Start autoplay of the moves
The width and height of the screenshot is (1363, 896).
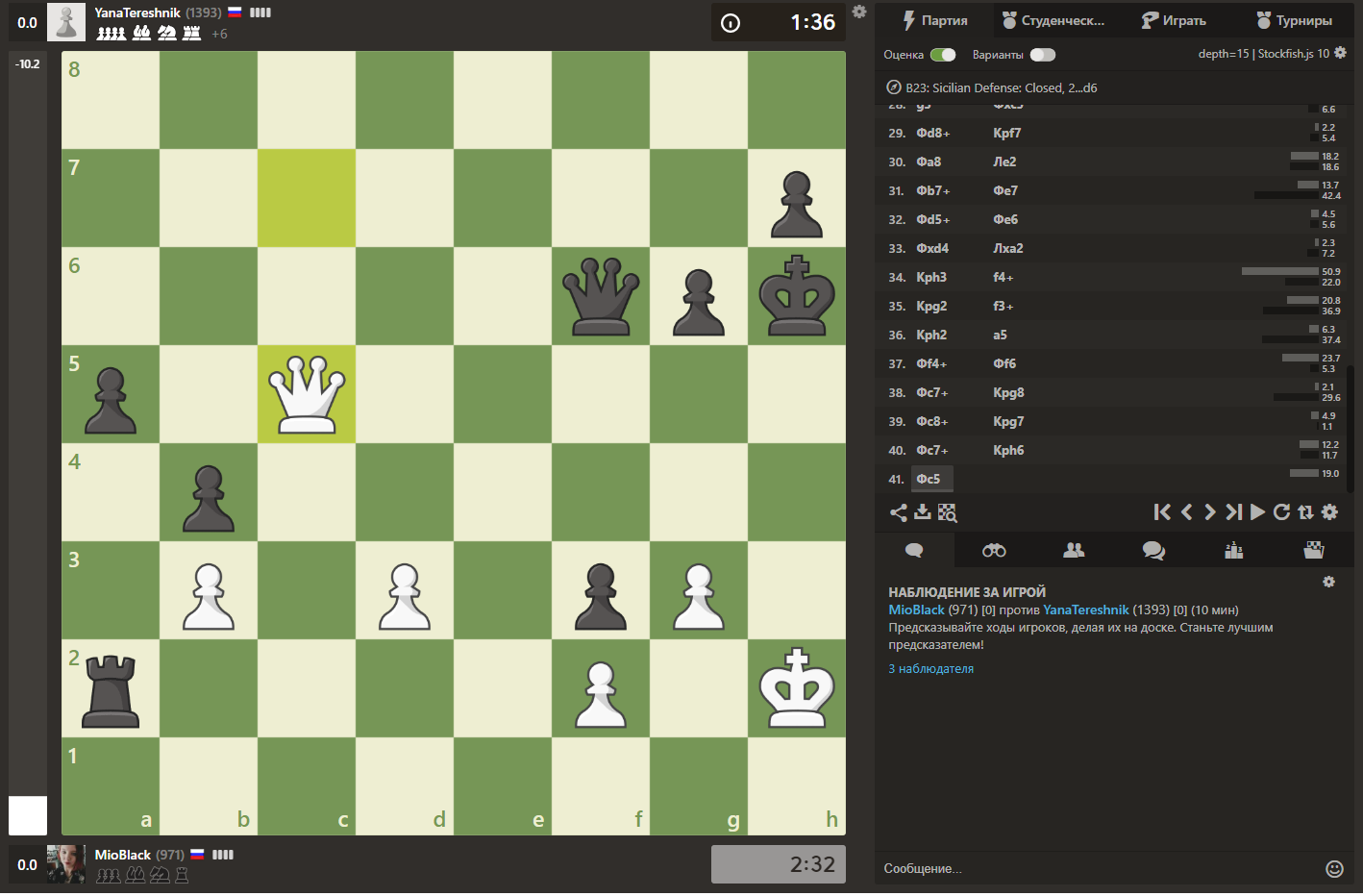(x=1257, y=512)
